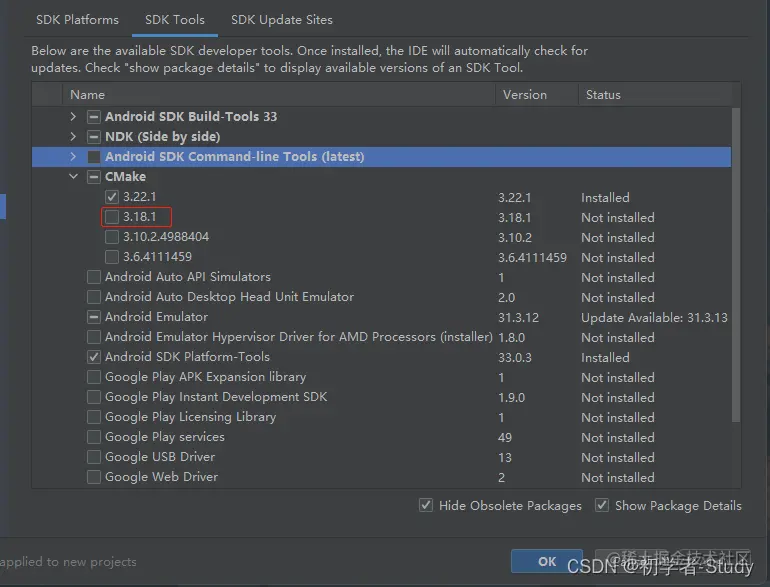The image size is (770, 587).
Task: Collapse the CMake group
Action: pyautogui.click(x=73, y=176)
